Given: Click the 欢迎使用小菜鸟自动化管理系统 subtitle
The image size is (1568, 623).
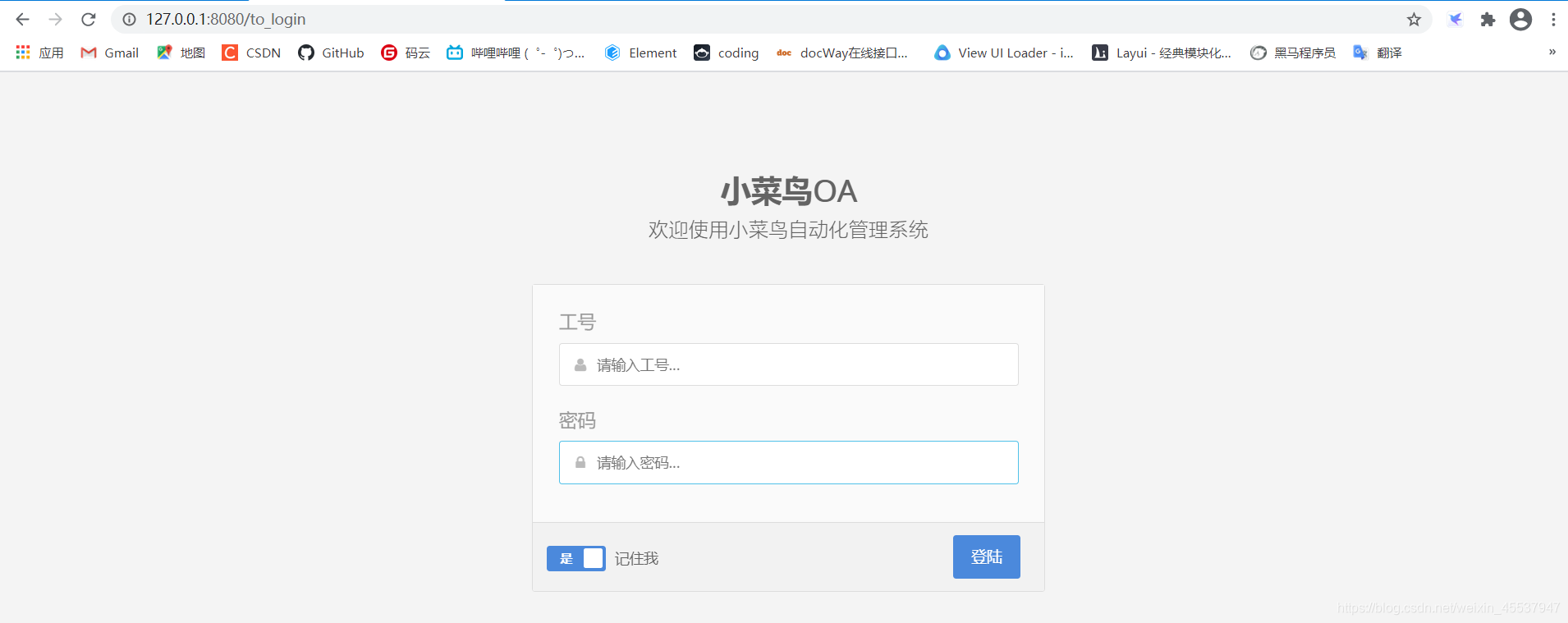Looking at the screenshot, I should [789, 230].
